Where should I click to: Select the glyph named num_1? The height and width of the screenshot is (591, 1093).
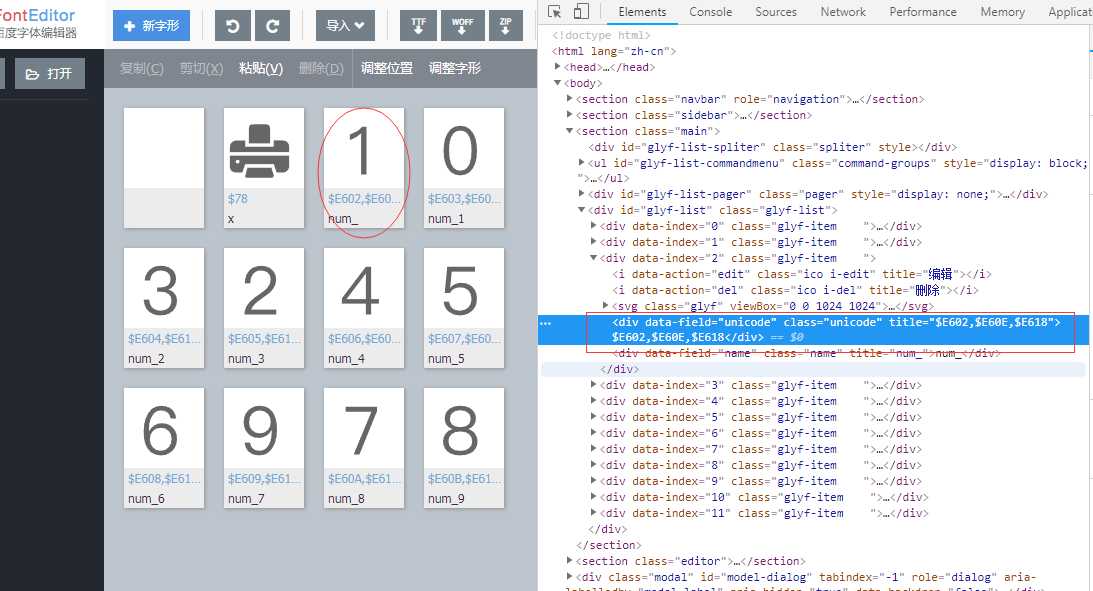464,167
